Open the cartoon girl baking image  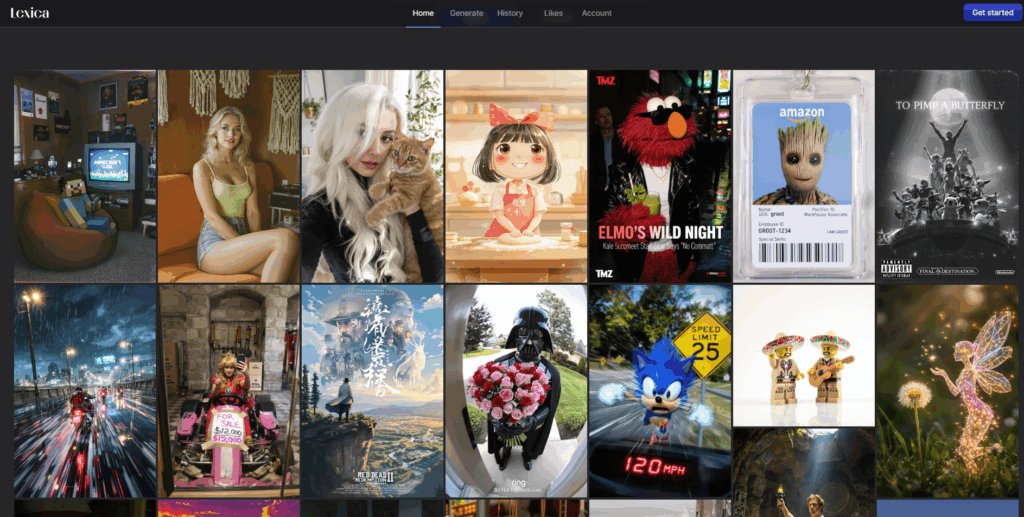(516, 176)
